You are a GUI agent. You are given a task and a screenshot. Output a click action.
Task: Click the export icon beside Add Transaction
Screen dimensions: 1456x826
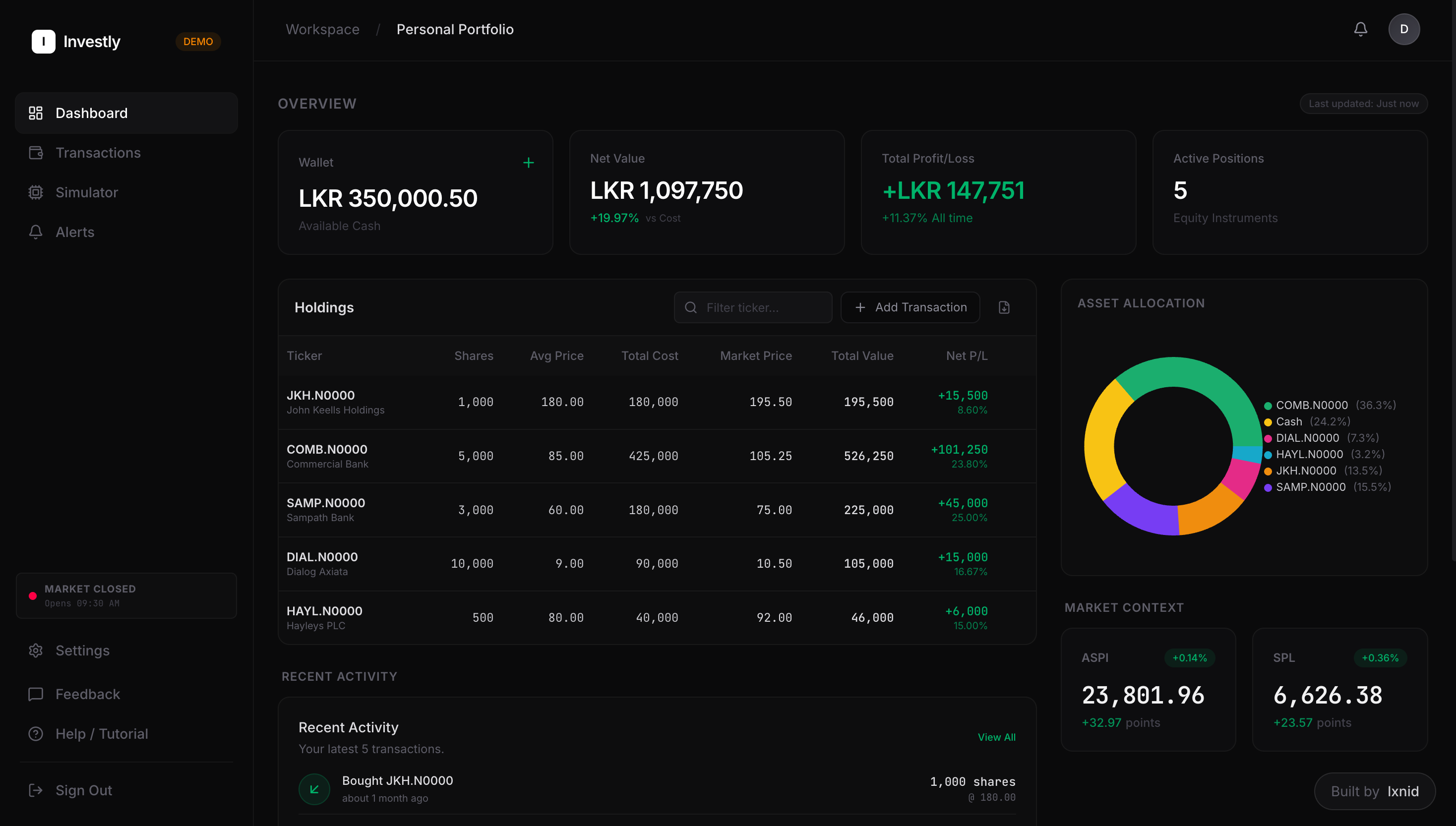[1004, 307]
